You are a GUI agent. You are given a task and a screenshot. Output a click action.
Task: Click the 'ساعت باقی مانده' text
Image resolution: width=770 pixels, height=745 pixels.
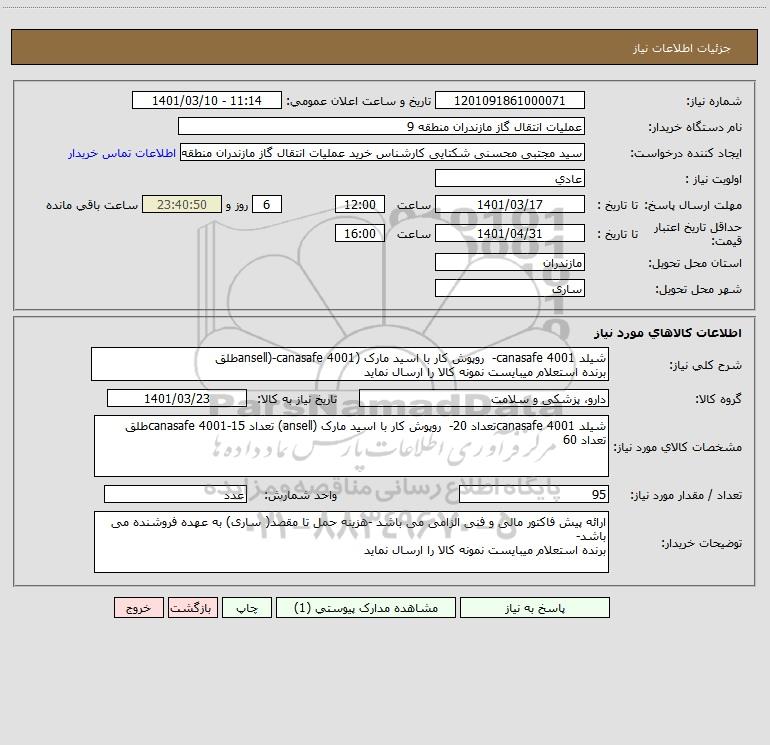pyautogui.click(x=92, y=205)
